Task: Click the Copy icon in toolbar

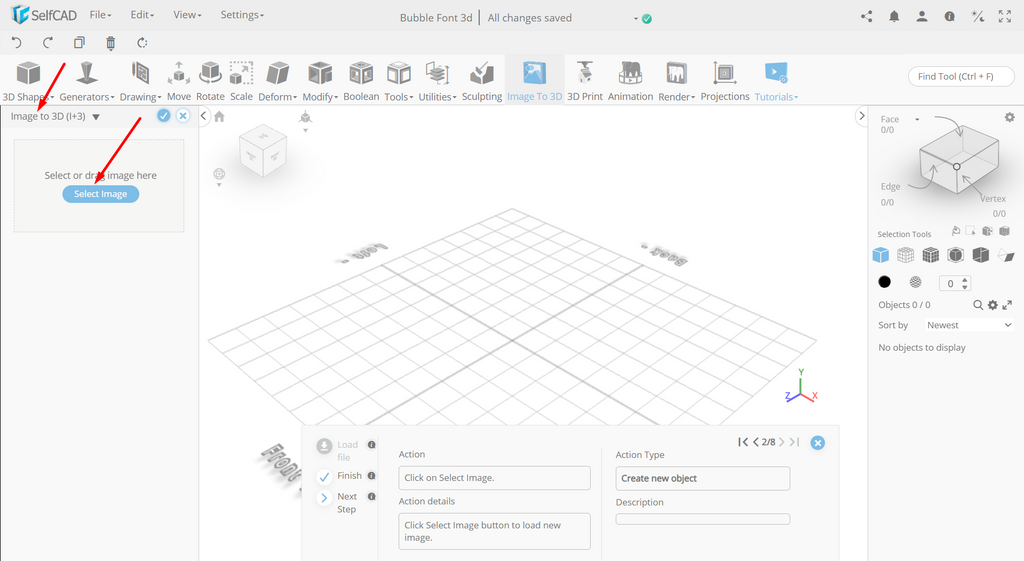Action: [79, 43]
